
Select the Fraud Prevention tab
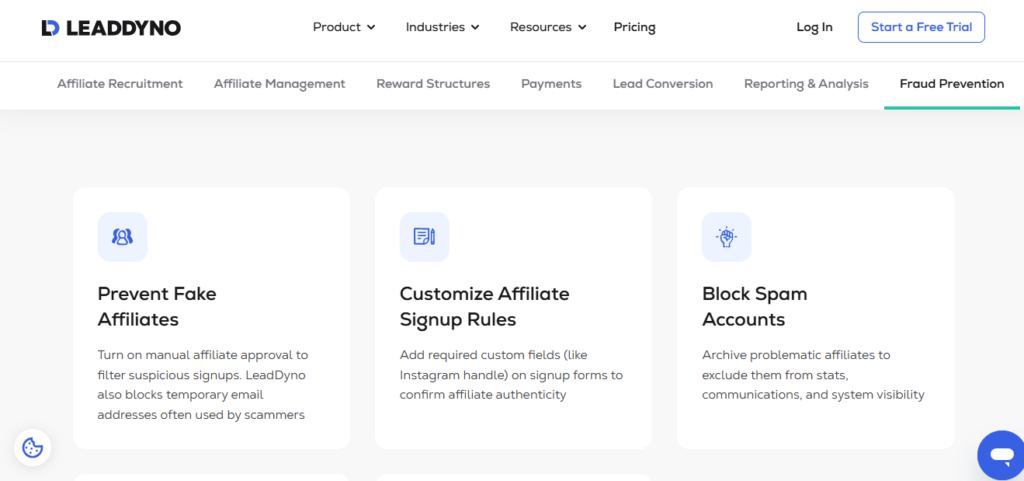coord(951,84)
